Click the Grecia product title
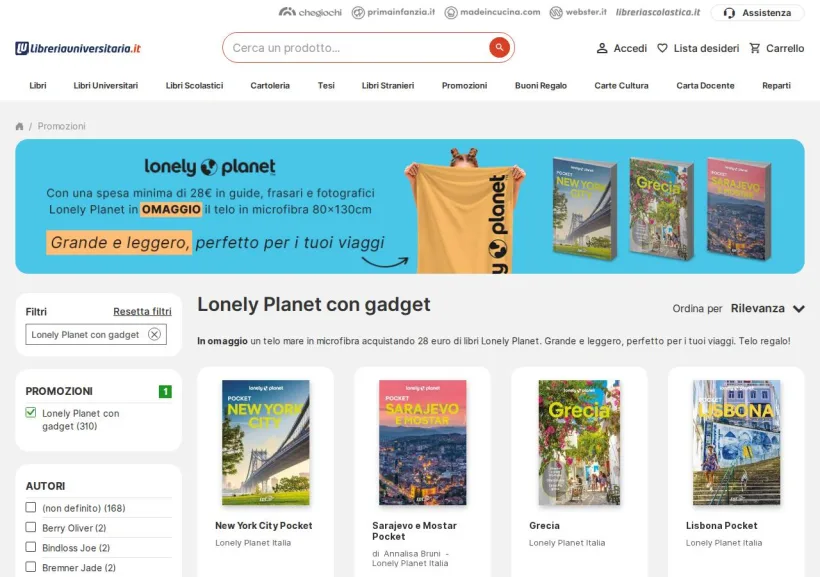 (x=544, y=526)
